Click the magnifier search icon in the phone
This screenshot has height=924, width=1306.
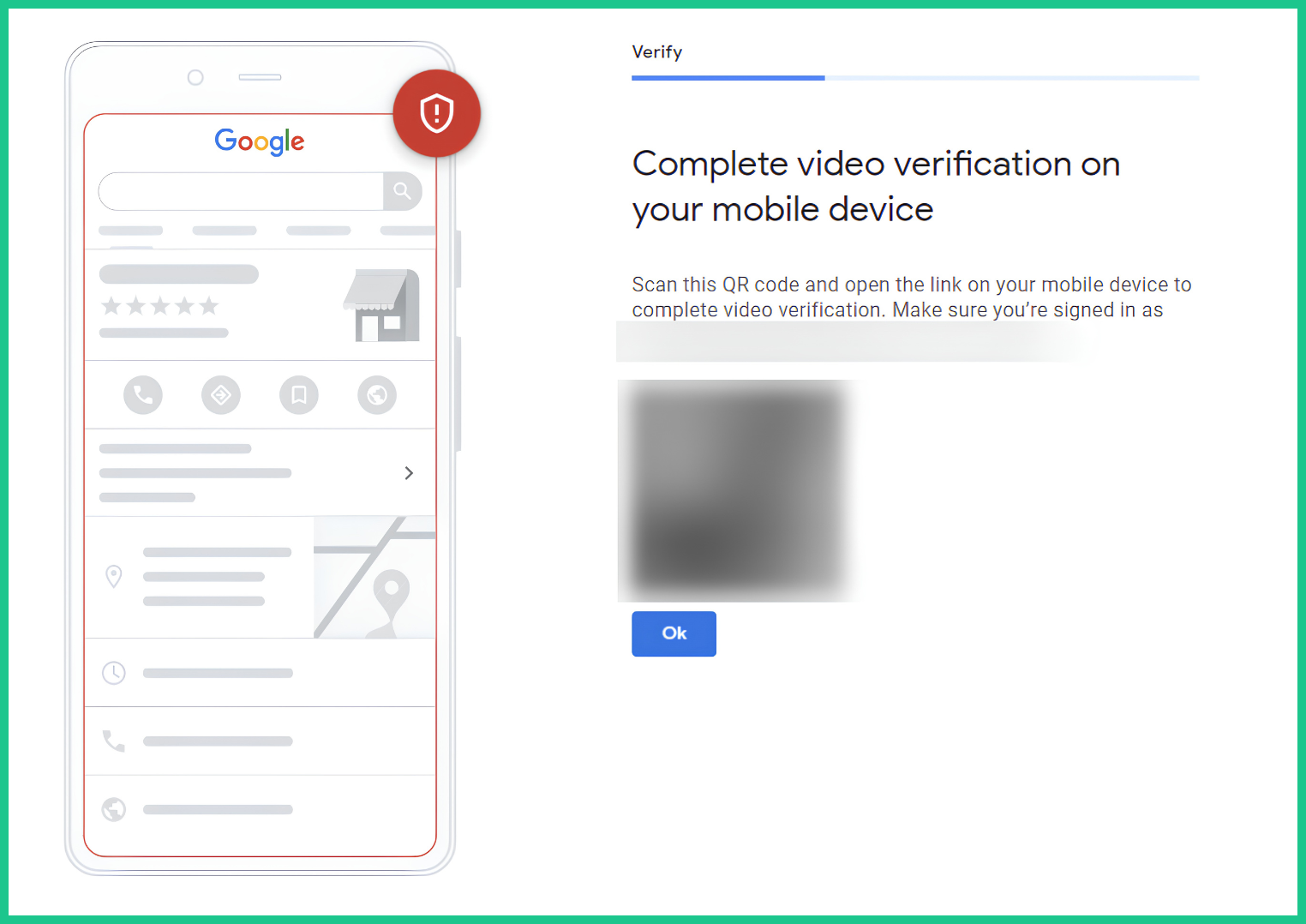coord(402,191)
